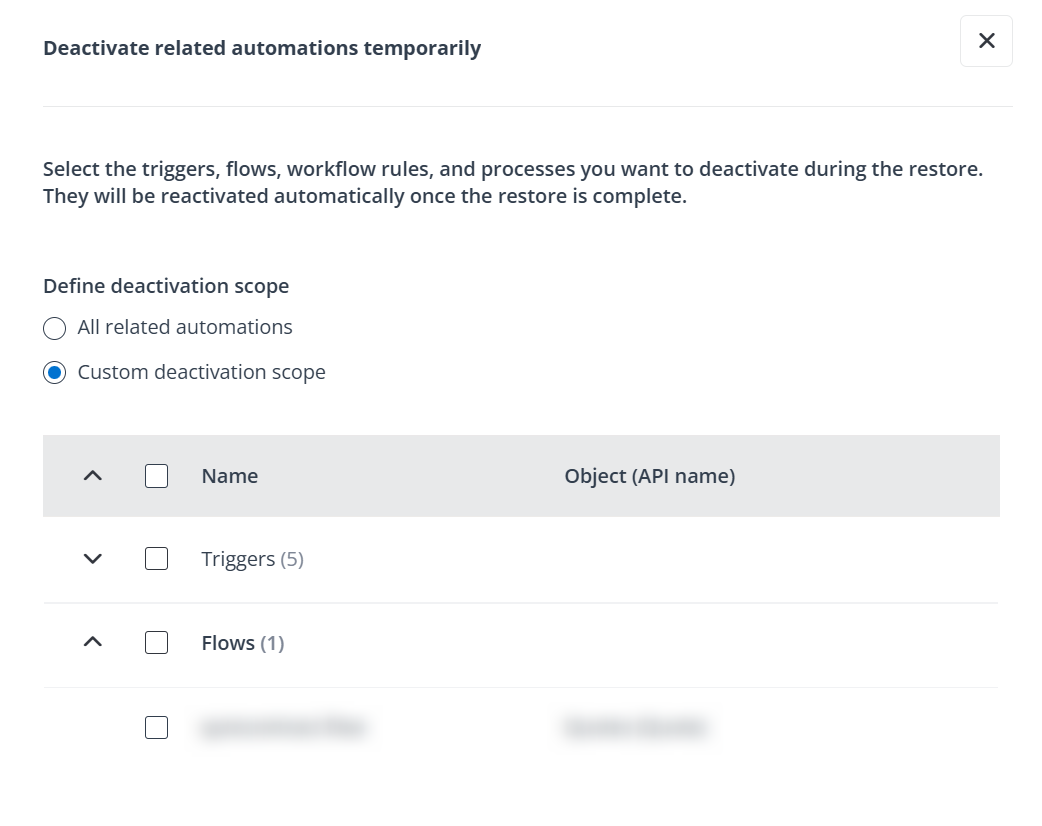This screenshot has width=1042, height=826.
Task: Click the 'All related automations' label text
Action: (x=185, y=328)
